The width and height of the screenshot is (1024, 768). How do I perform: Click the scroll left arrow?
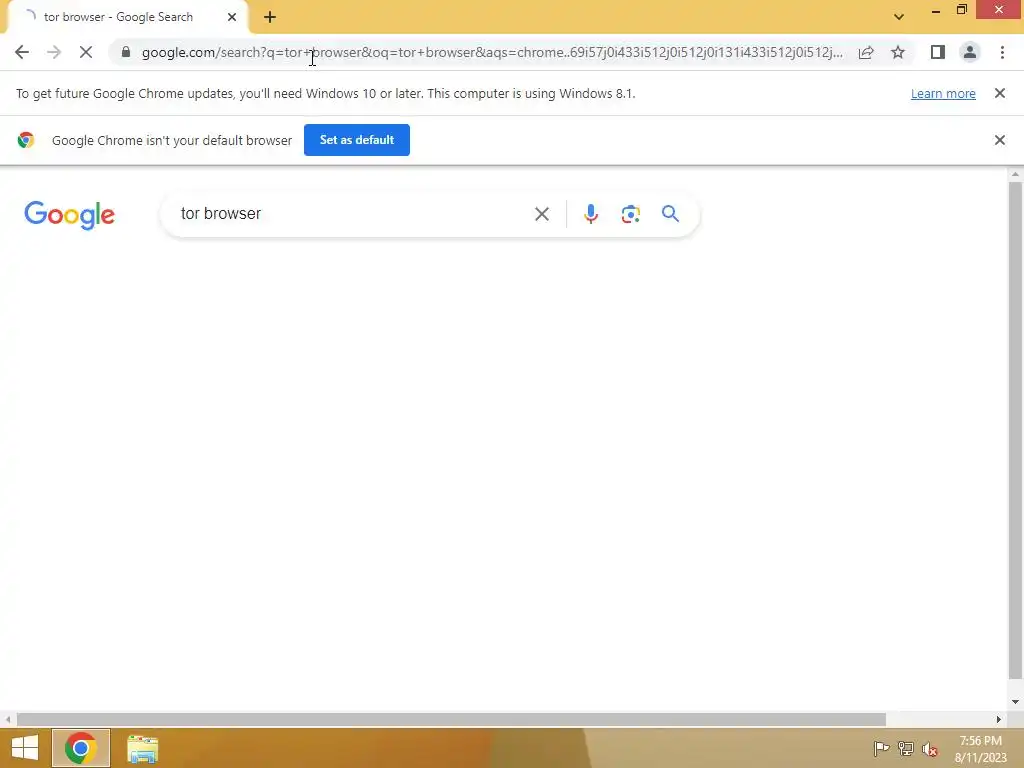click(8, 719)
